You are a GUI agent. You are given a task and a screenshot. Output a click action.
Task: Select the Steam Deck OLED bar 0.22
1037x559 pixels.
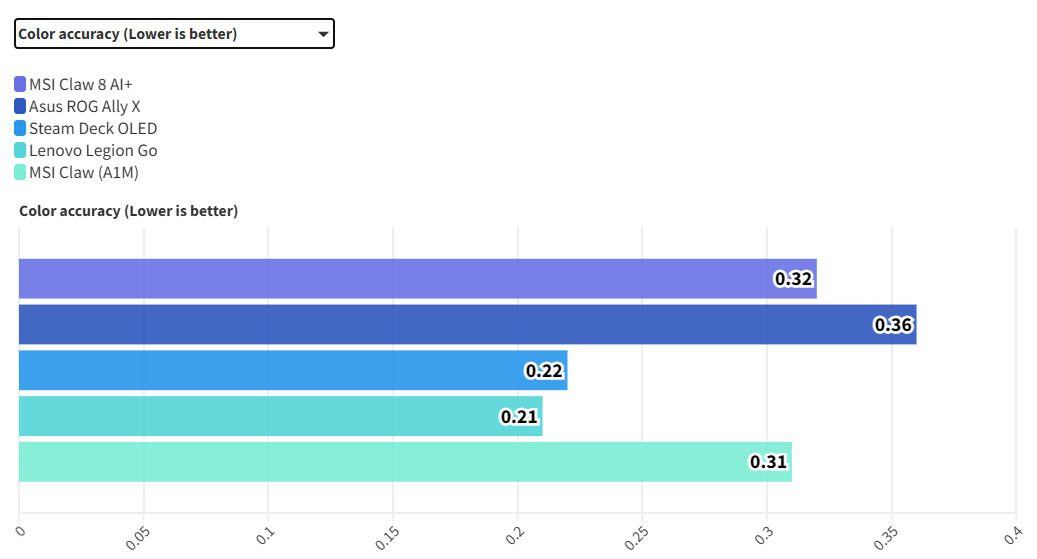pos(280,370)
